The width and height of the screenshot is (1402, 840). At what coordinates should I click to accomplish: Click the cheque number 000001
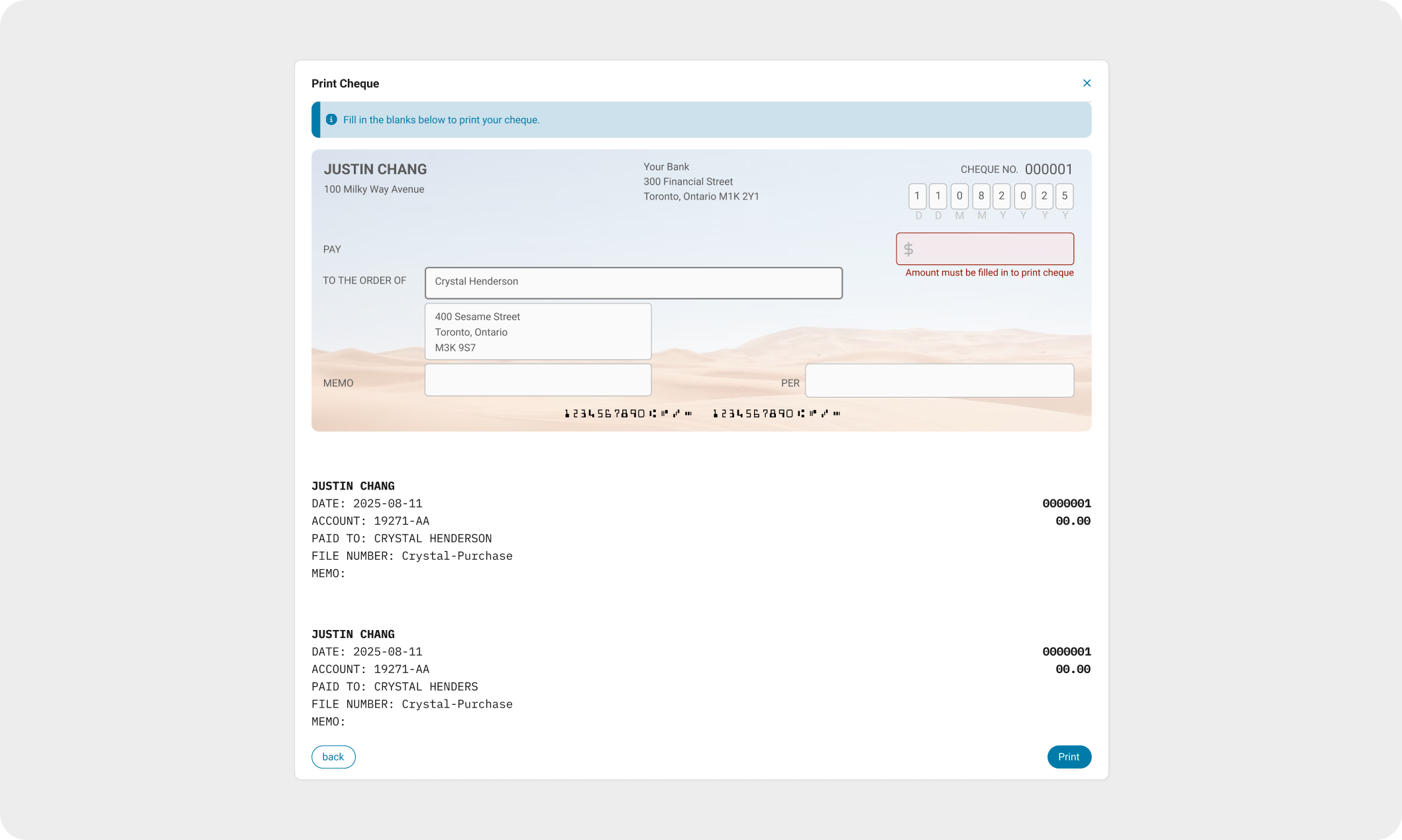click(1048, 170)
